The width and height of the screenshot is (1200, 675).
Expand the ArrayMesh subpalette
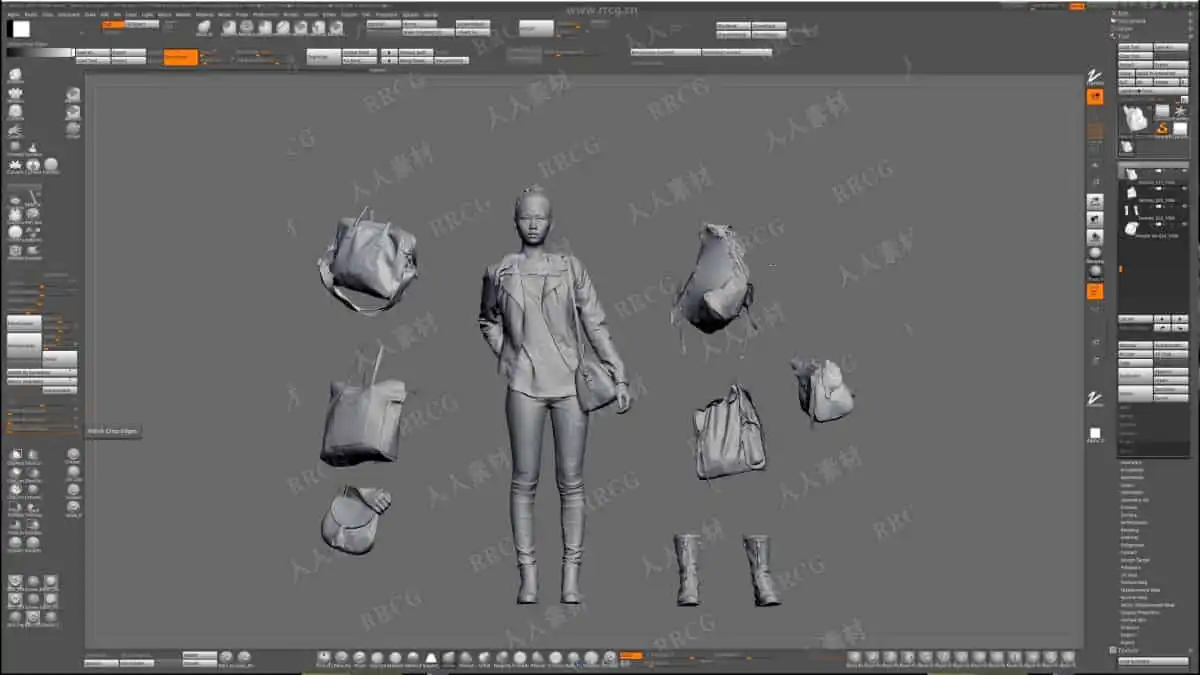pos(1132,470)
